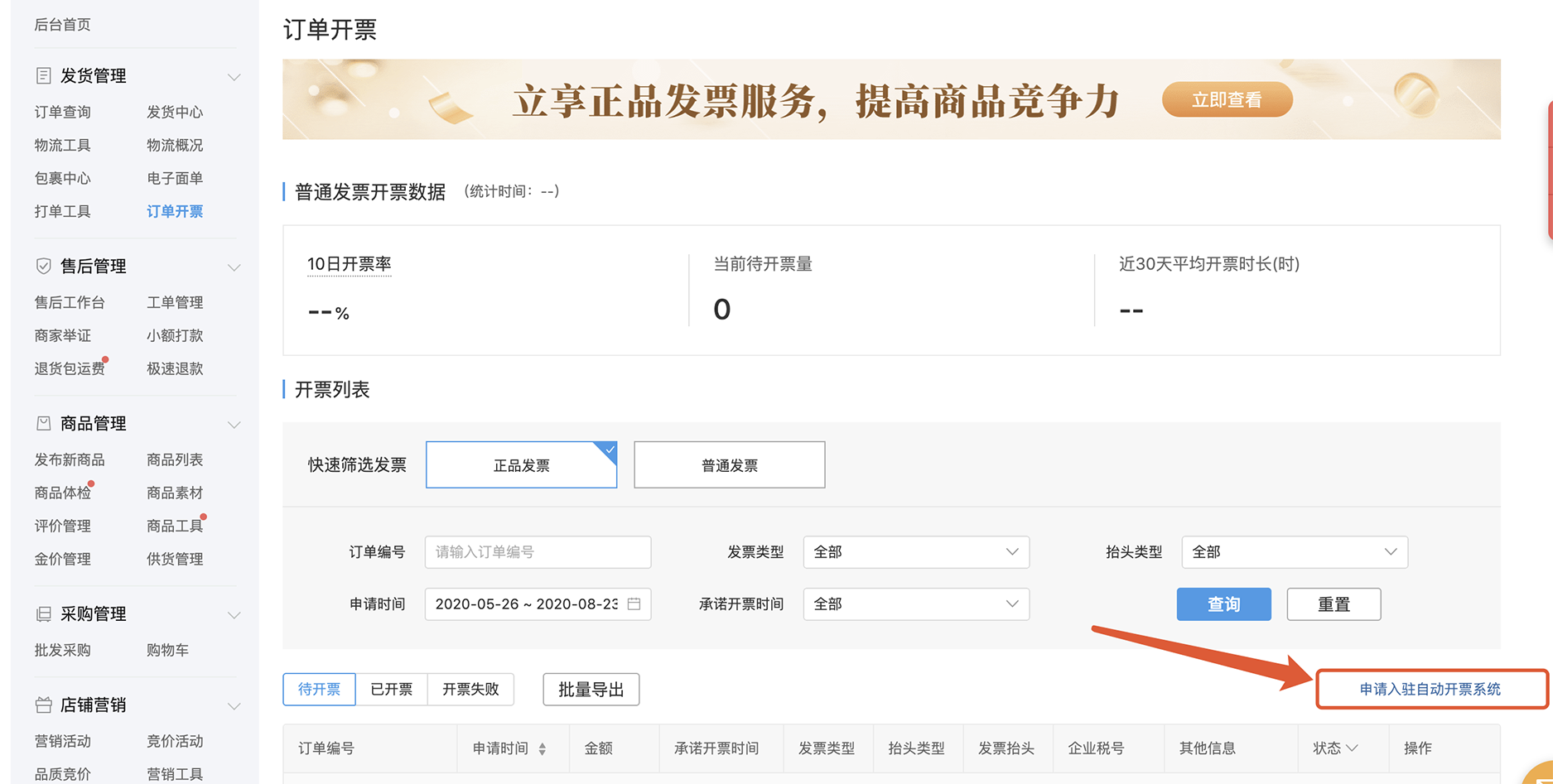
Task: Select 正品发票 quick filter
Action: 521,465
